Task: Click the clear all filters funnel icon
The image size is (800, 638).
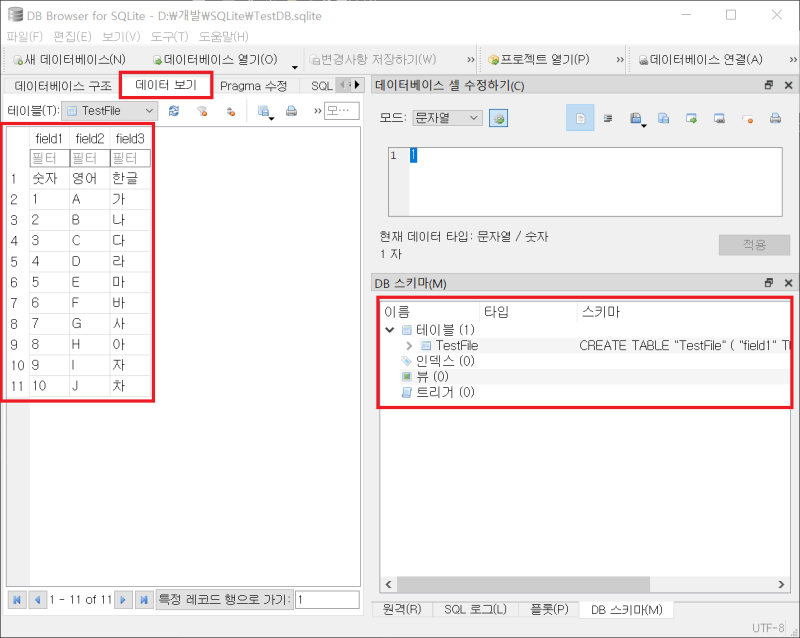Action: click(x=203, y=111)
